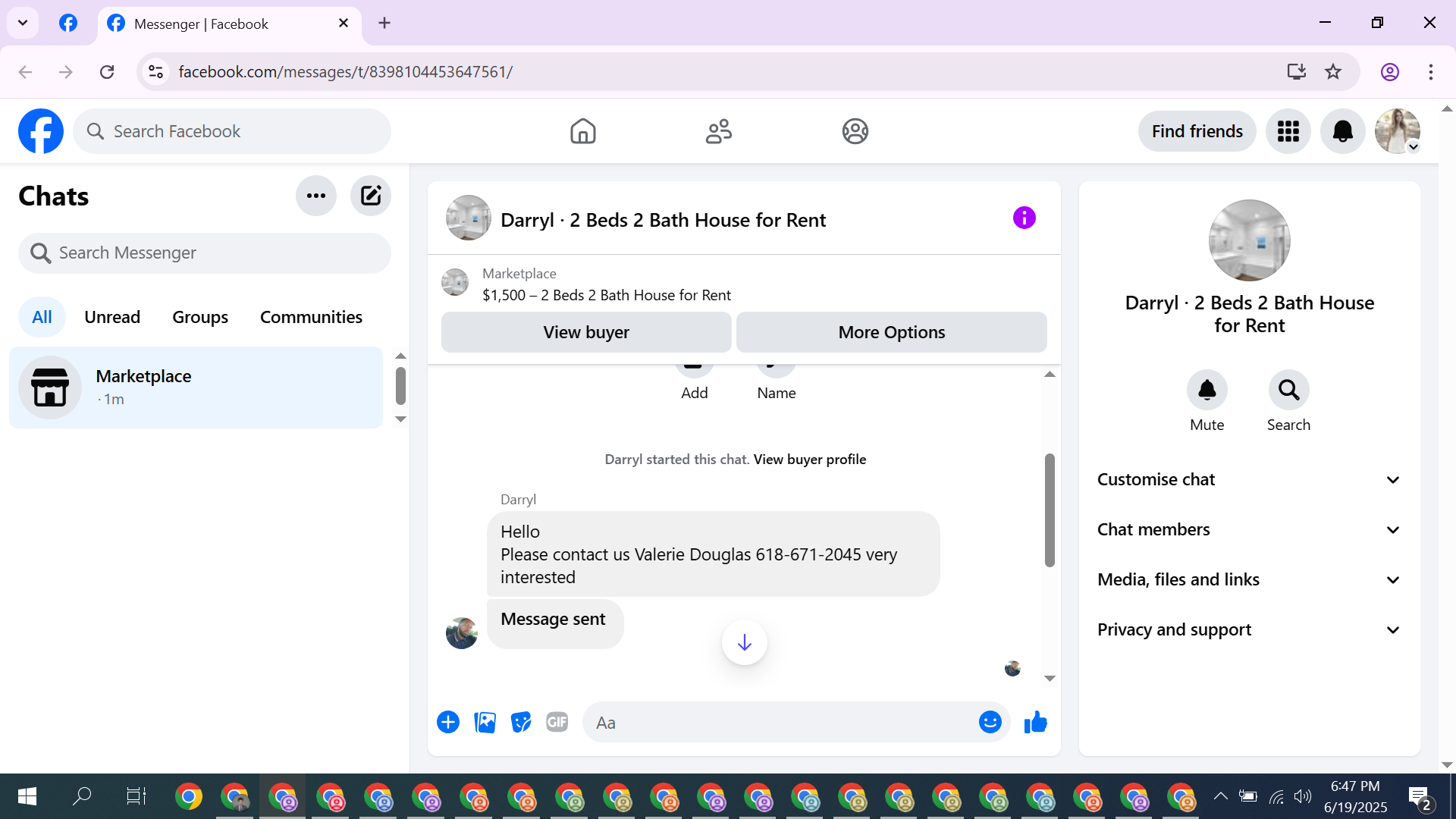Image resolution: width=1456 pixels, height=819 pixels.
Task: Open a new Chrome tab
Action: [384, 23]
